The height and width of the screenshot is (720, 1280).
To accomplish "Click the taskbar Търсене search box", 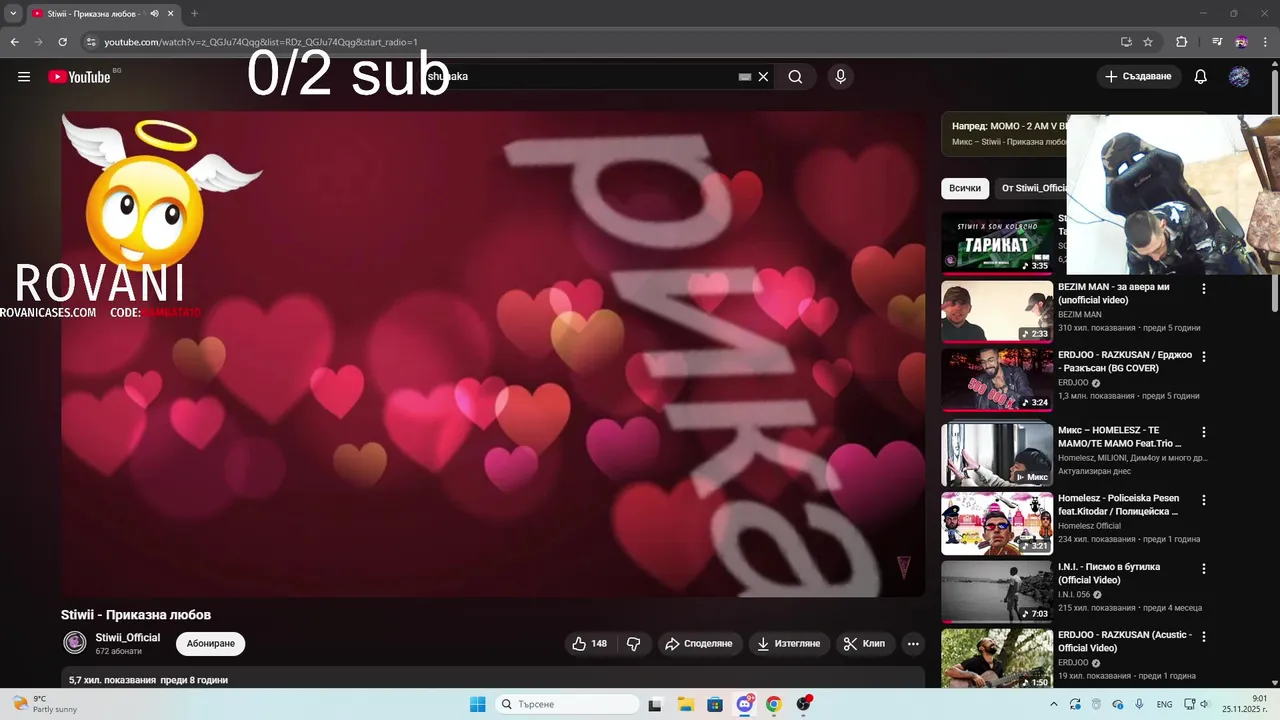I will tap(567, 704).
